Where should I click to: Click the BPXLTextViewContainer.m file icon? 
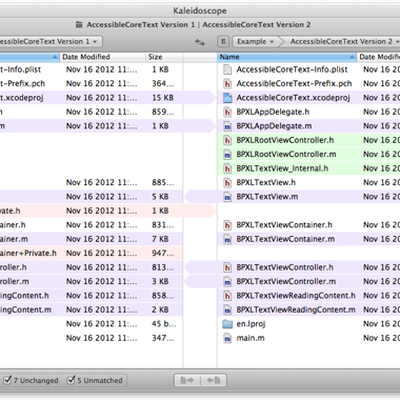coord(227,239)
